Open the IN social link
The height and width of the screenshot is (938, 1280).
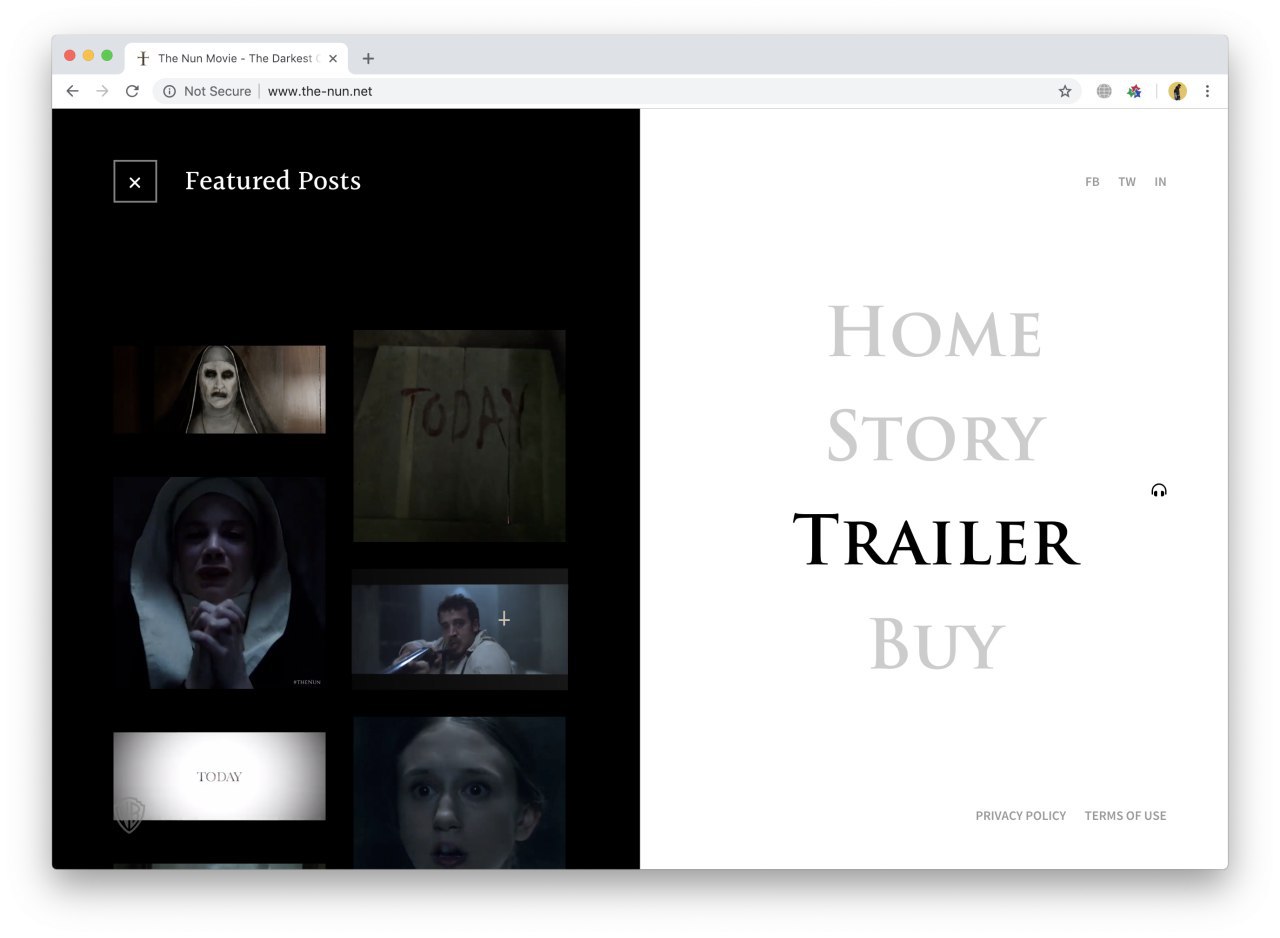1160,182
